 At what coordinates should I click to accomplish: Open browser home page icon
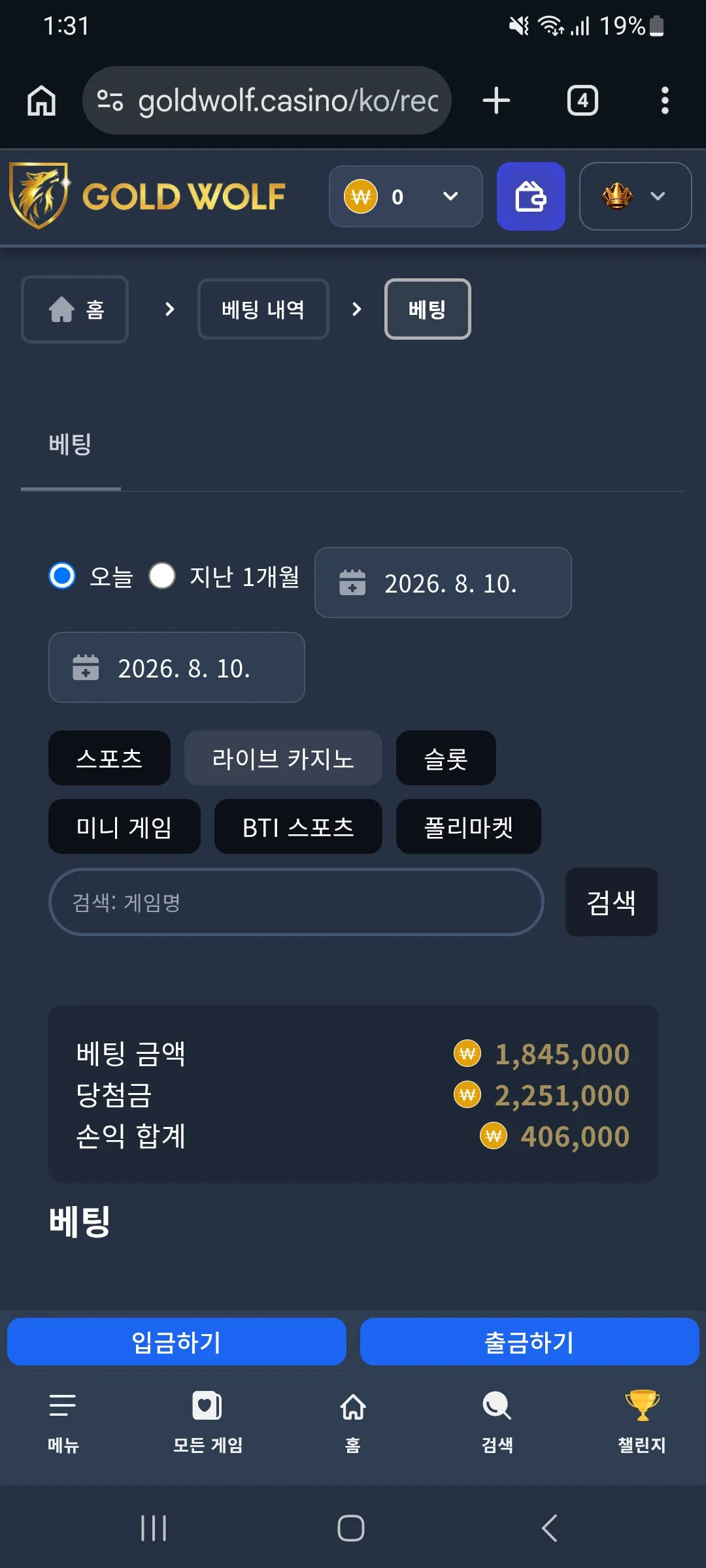click(41, 101)
